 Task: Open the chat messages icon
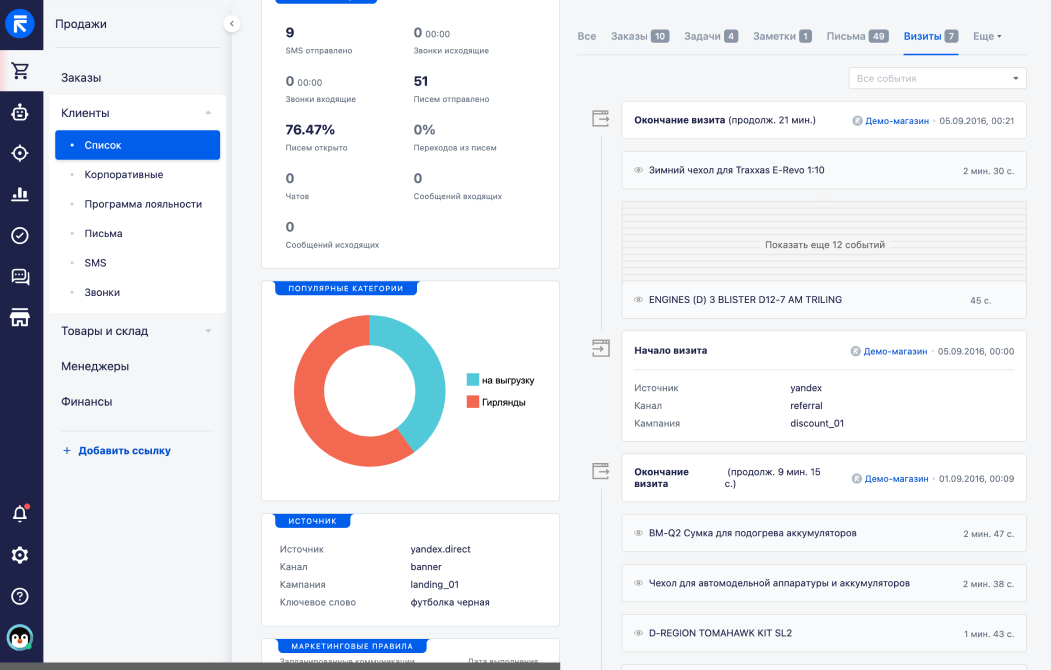[x=20, y=277]
